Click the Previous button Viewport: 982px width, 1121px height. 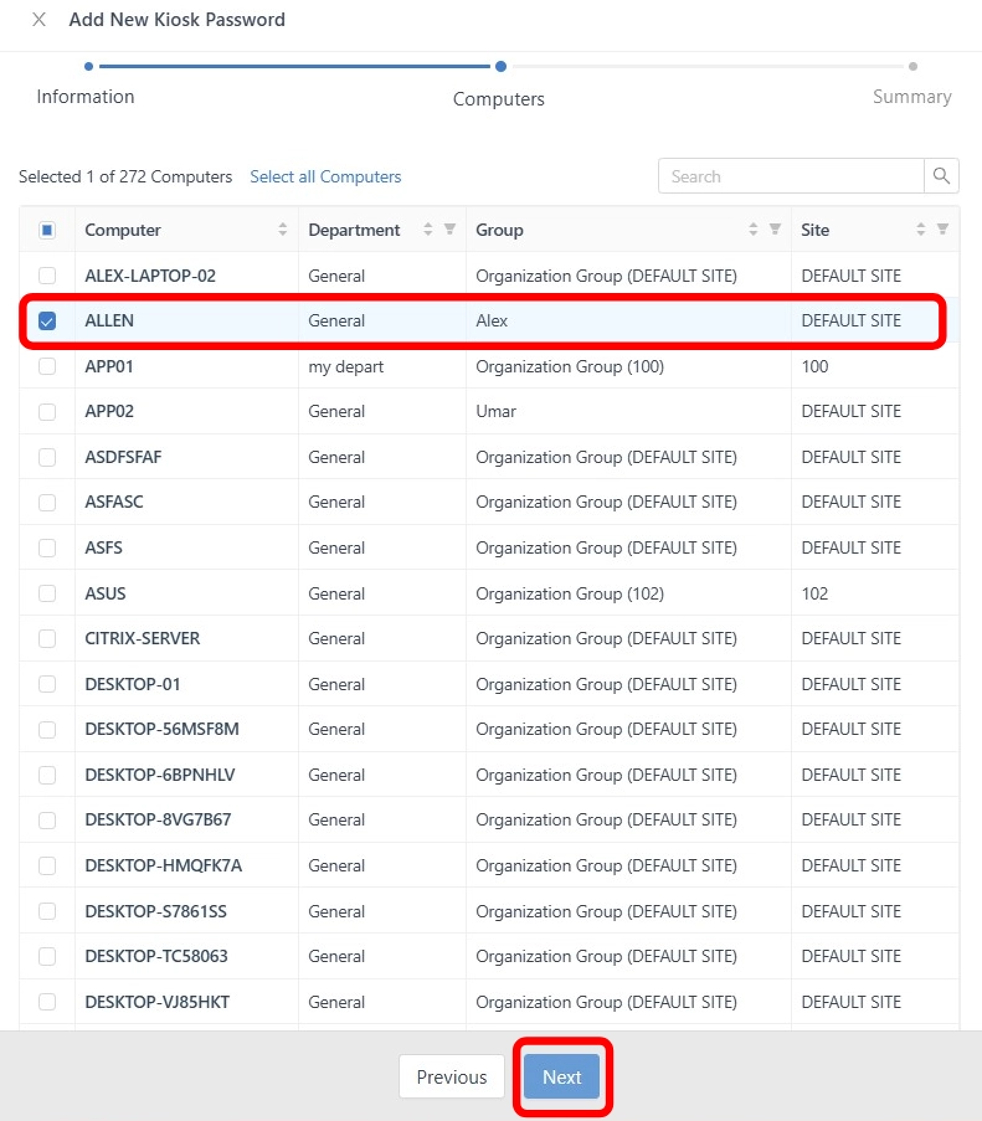(452, 1077)
